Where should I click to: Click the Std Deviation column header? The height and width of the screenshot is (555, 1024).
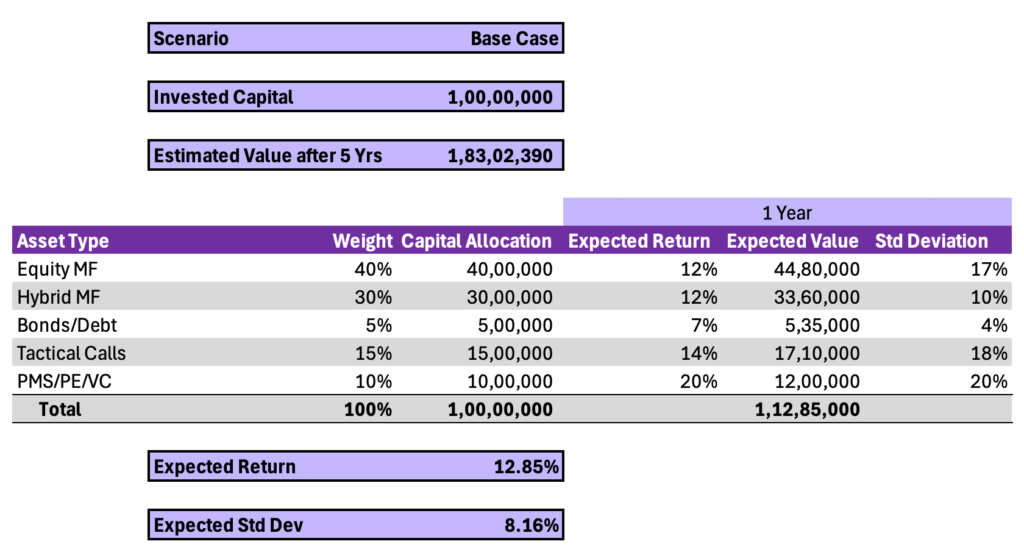931,241
